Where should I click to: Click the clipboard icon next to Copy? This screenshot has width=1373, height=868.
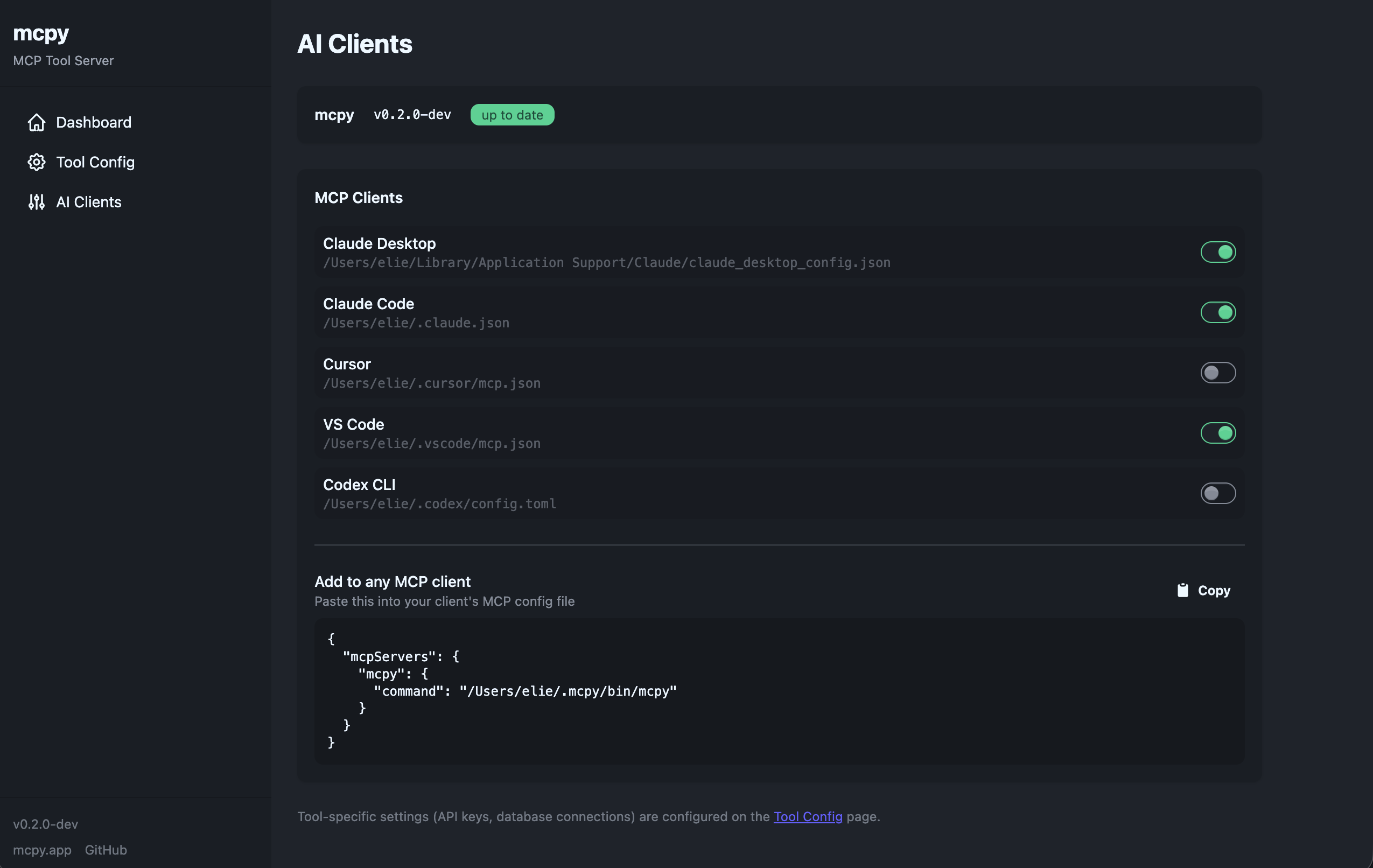coord(1183,590)
